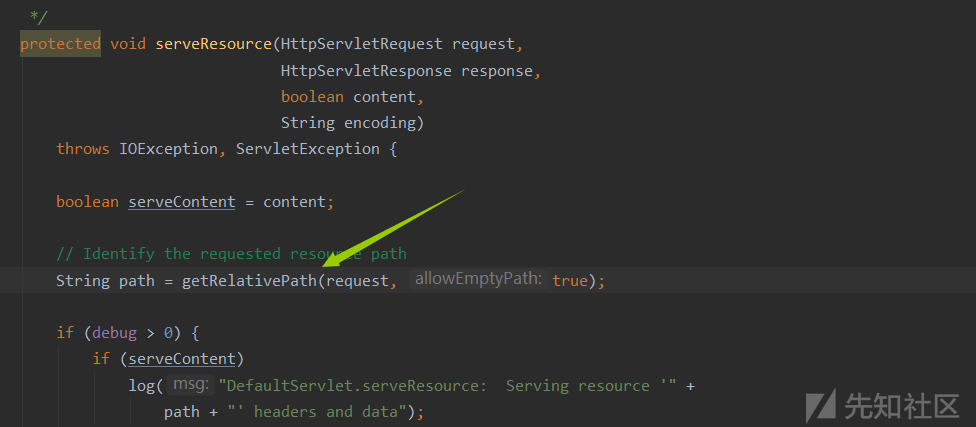The height and width of the screenshot is (427, 976).
Task: Click the debug variable in the if condition
Action: pyautogui.click(x=113, y=333)
